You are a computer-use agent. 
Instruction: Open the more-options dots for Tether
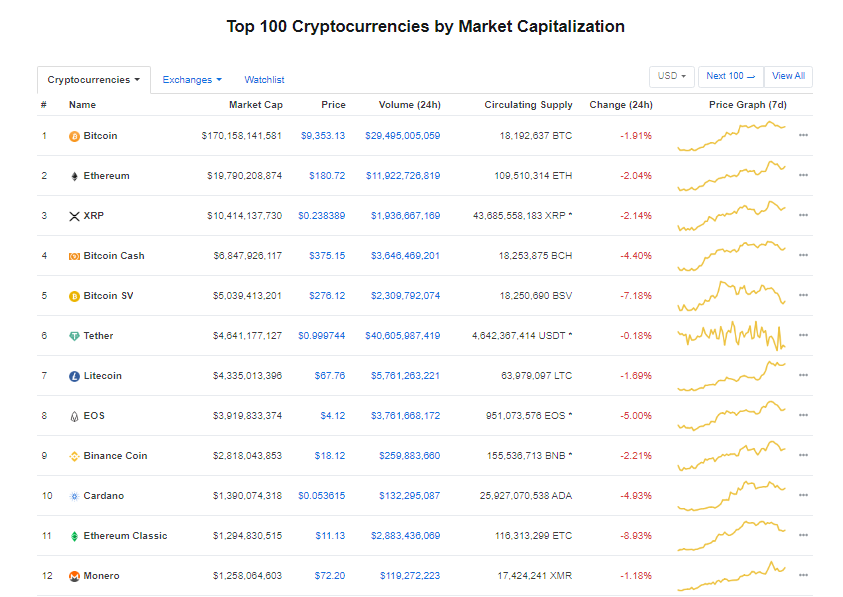tap(803, 335)
